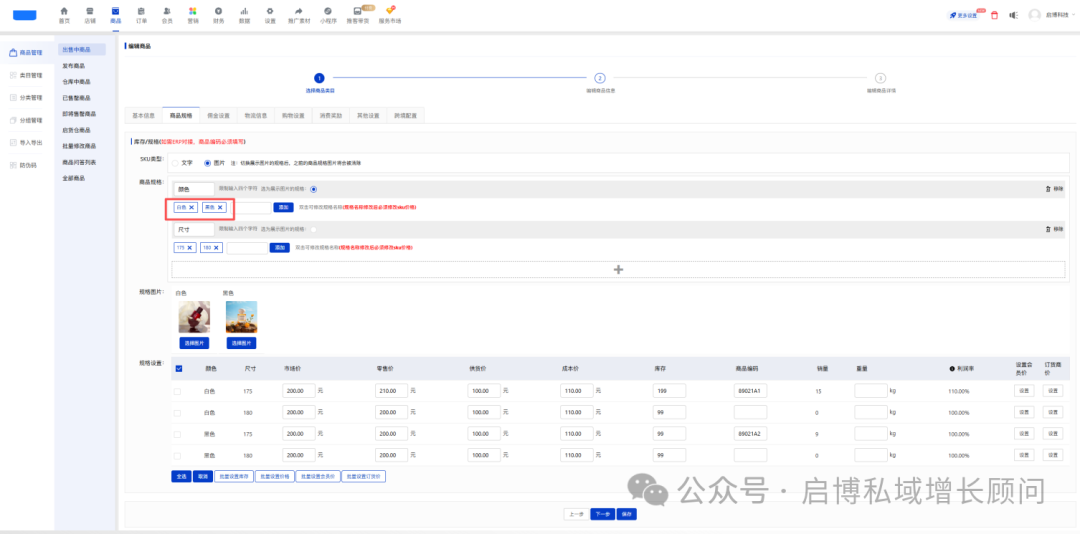Open the 设置 gear icon in top navigation
1080x534 pixels.
click(270, 11)
